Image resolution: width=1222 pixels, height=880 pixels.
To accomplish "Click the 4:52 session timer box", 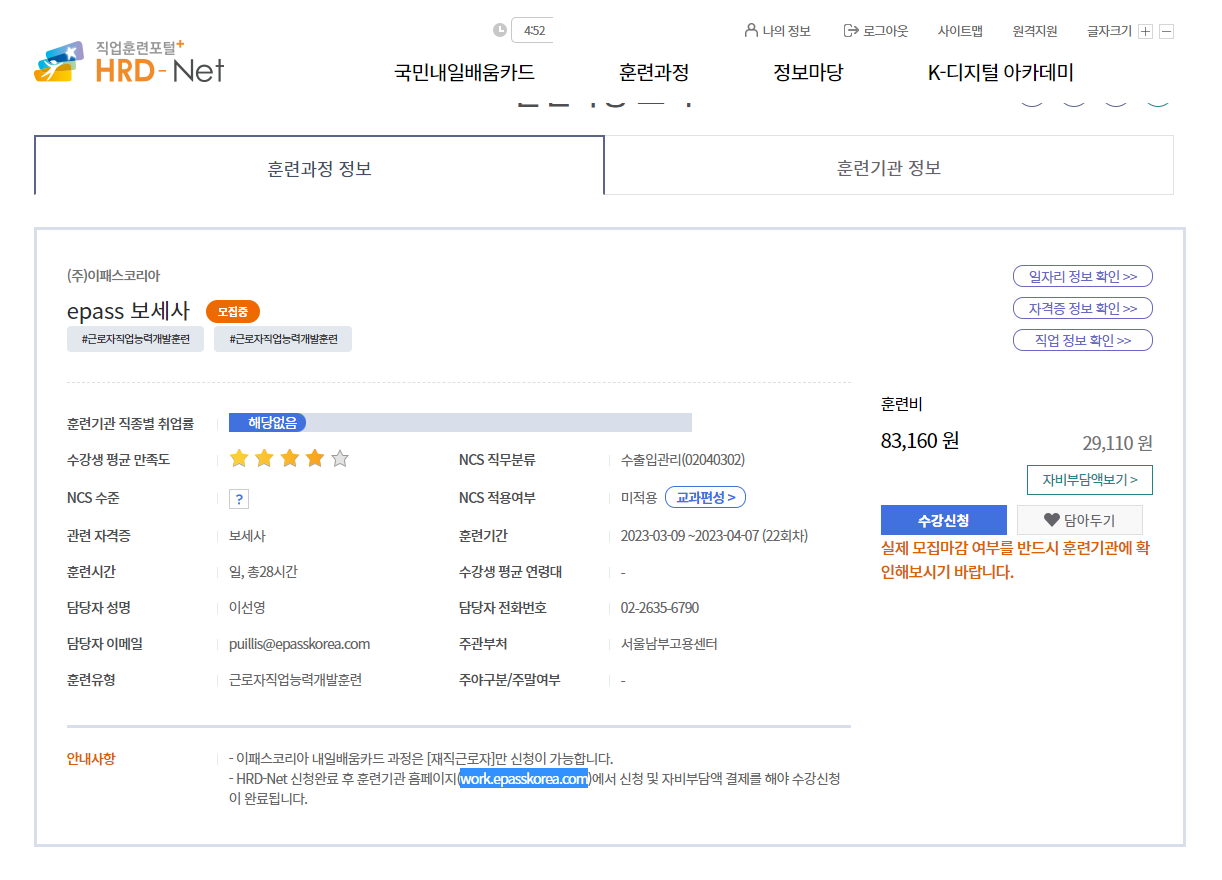I will click(533, 30).
